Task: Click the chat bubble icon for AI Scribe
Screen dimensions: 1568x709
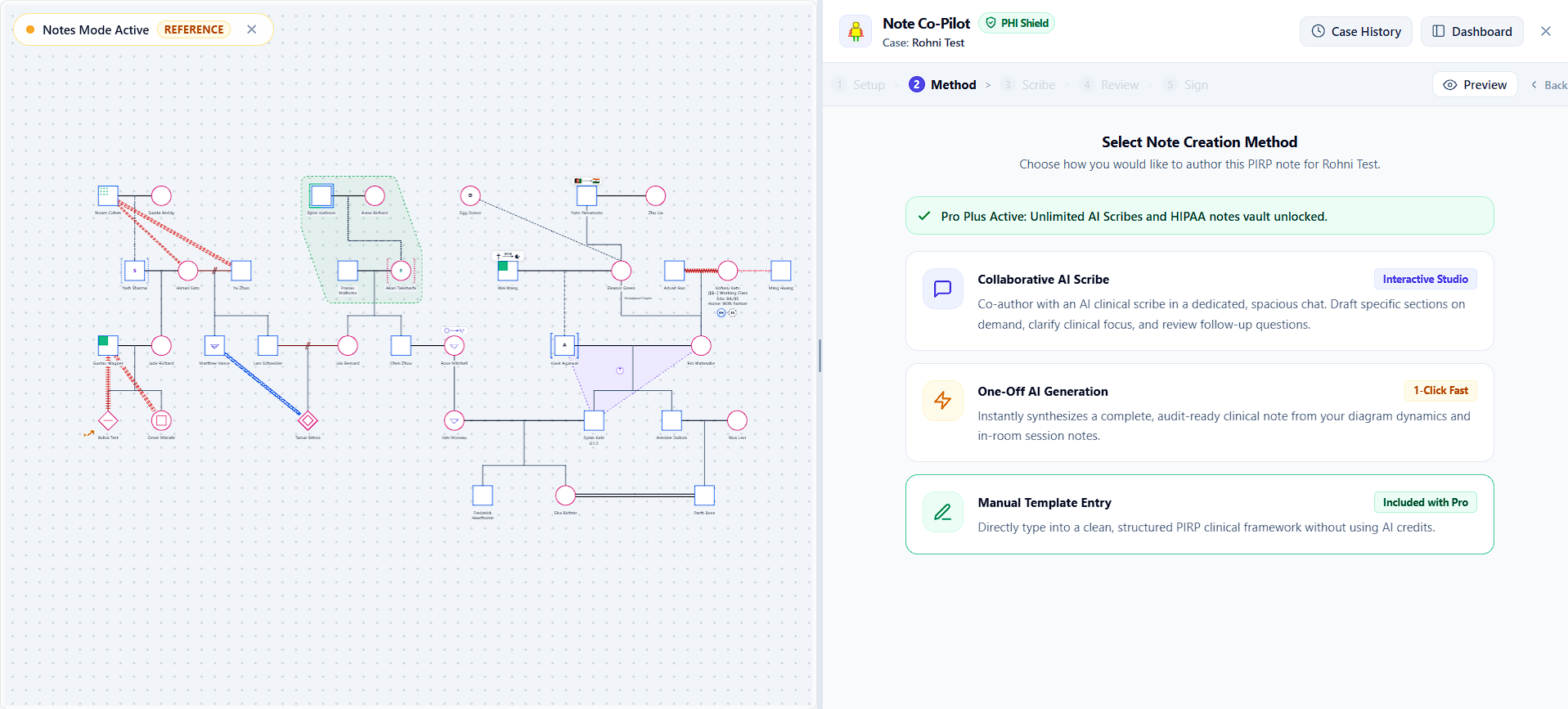Action: [x=943, y=289]
